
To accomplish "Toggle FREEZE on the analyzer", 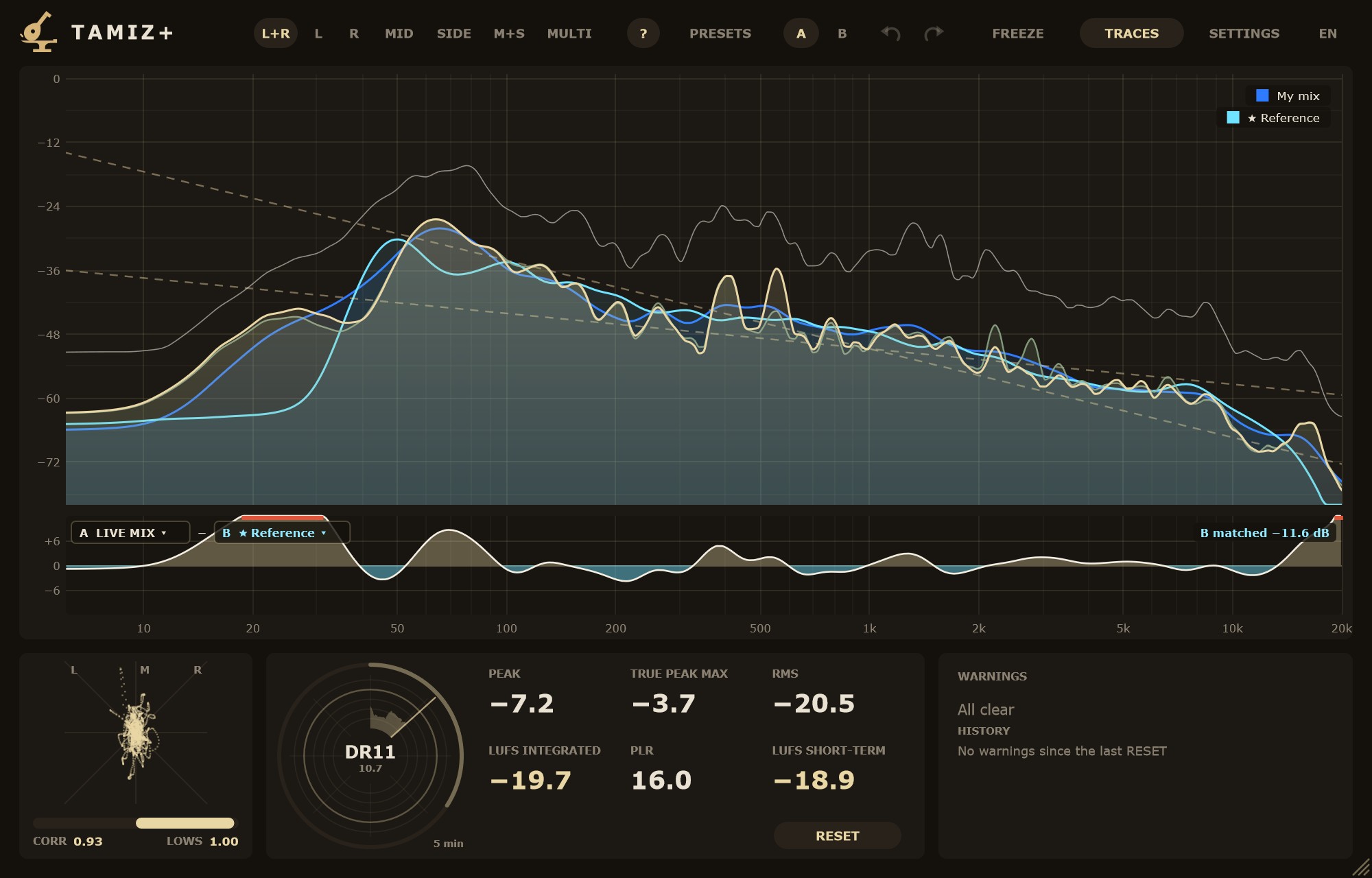I will (1018, 33).
